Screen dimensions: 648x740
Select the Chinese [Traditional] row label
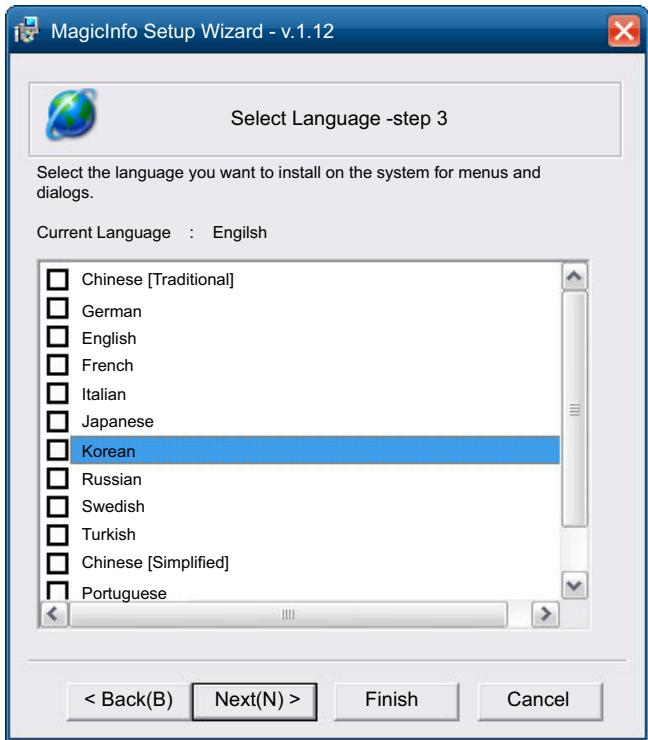pyautogui.click(x=158, y=279)
